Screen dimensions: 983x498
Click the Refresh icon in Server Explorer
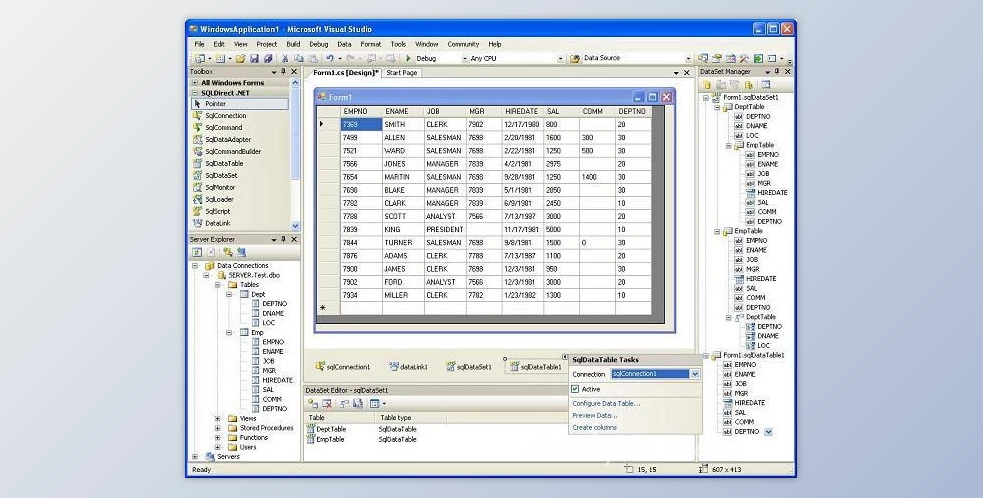(x=197, y=252)
